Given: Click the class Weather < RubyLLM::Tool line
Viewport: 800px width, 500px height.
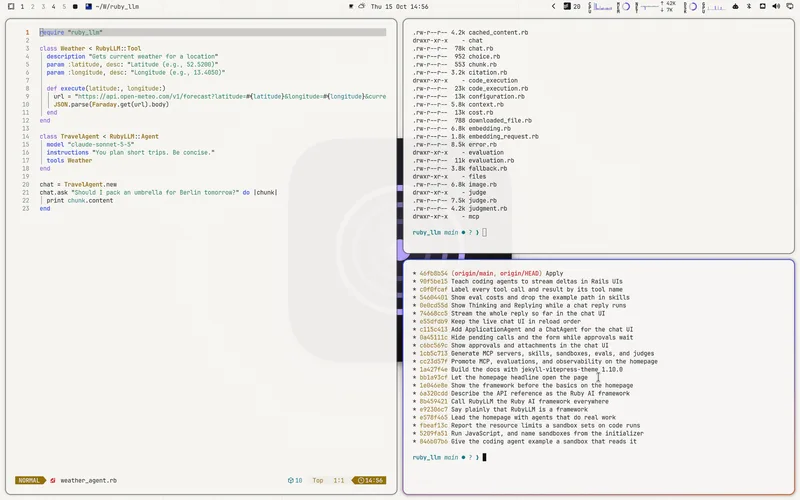Looking at the screenshot, I should tap(90, 48).
